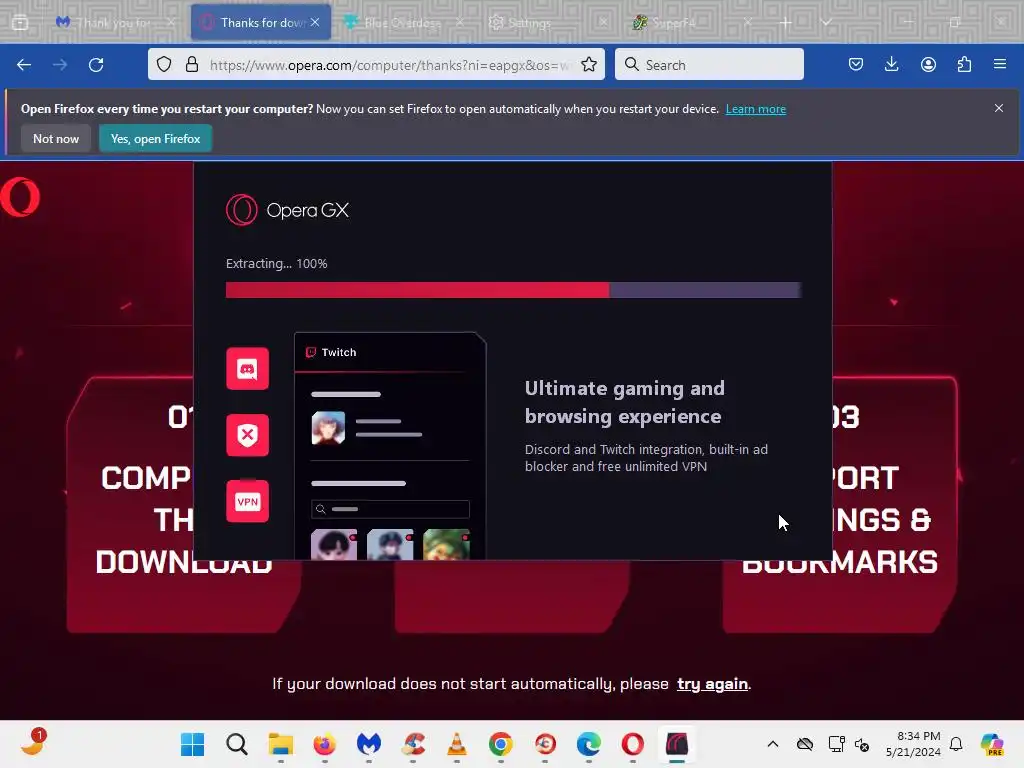The image size is (1024, 768).
Task: Expand the list all tabs chevron
Action: 826,22
